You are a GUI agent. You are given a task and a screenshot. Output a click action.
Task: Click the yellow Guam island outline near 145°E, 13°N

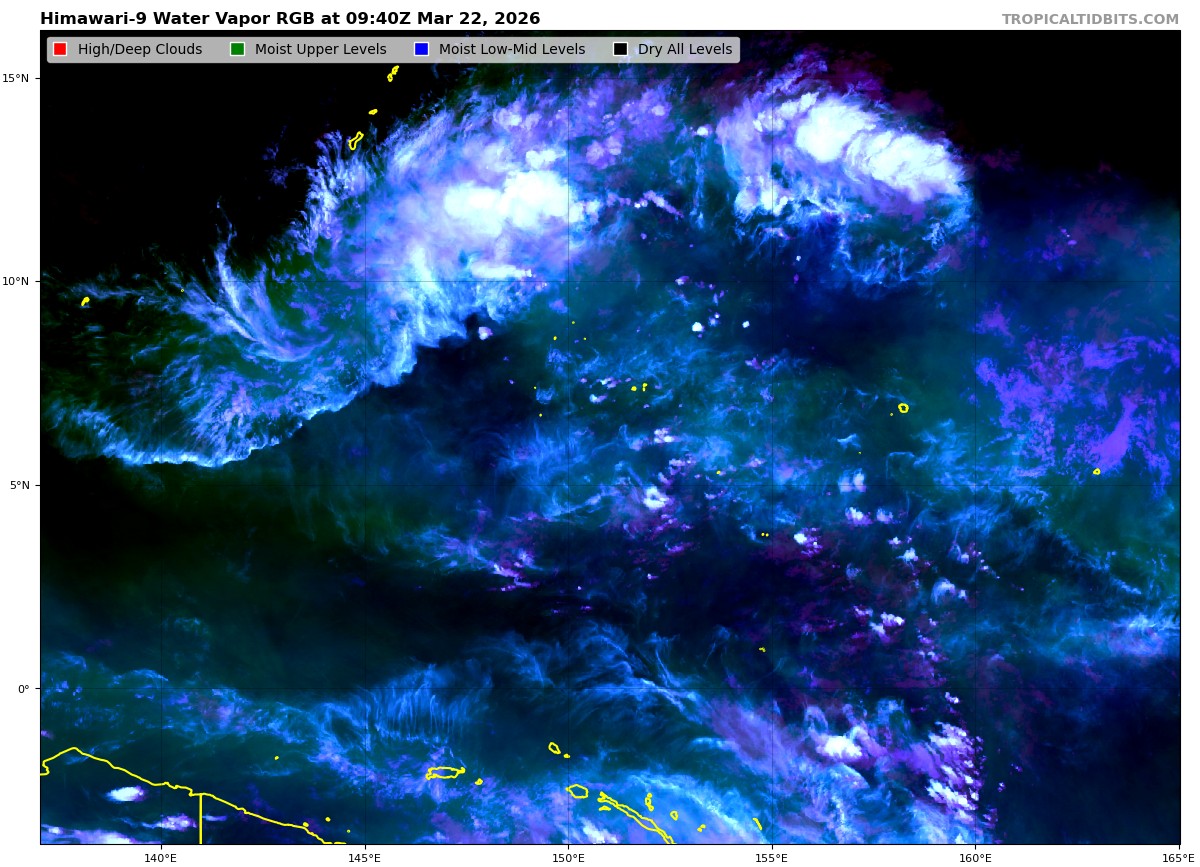[x=356, y=141]
